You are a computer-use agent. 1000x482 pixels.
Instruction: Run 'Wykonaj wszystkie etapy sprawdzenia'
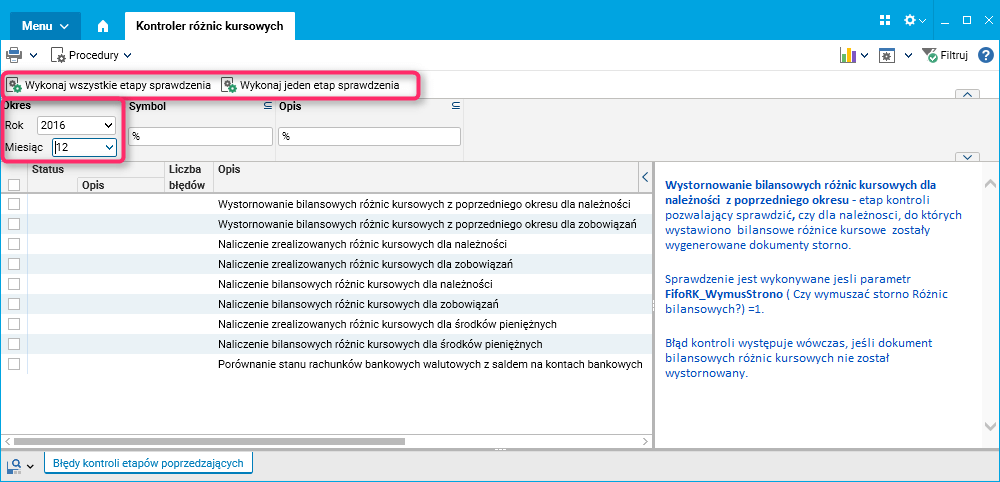[x=109, y=86]
